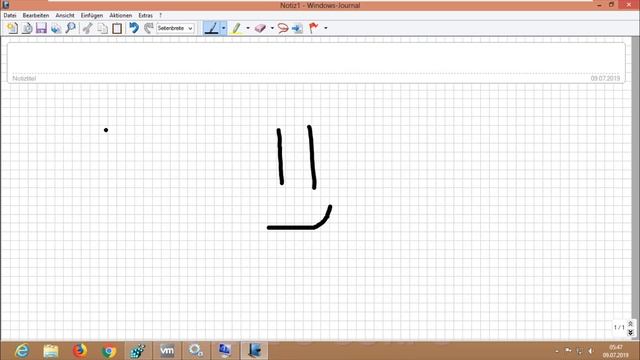Image resolution: width=640 pixels, height=360 pixels.
Task: Go to previous page with up chevrons
Action: pos(630,324)
